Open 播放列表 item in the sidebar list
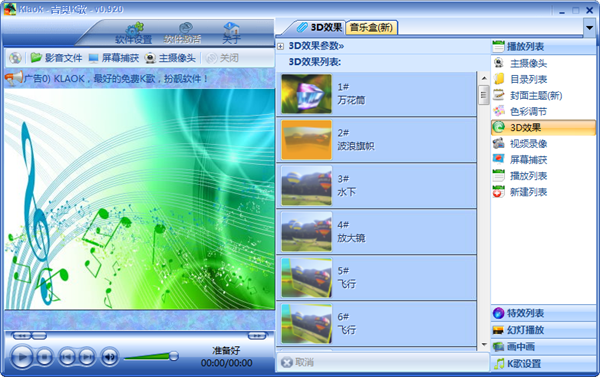This screenshot has width=600, height=377. [x=543, y=176]
